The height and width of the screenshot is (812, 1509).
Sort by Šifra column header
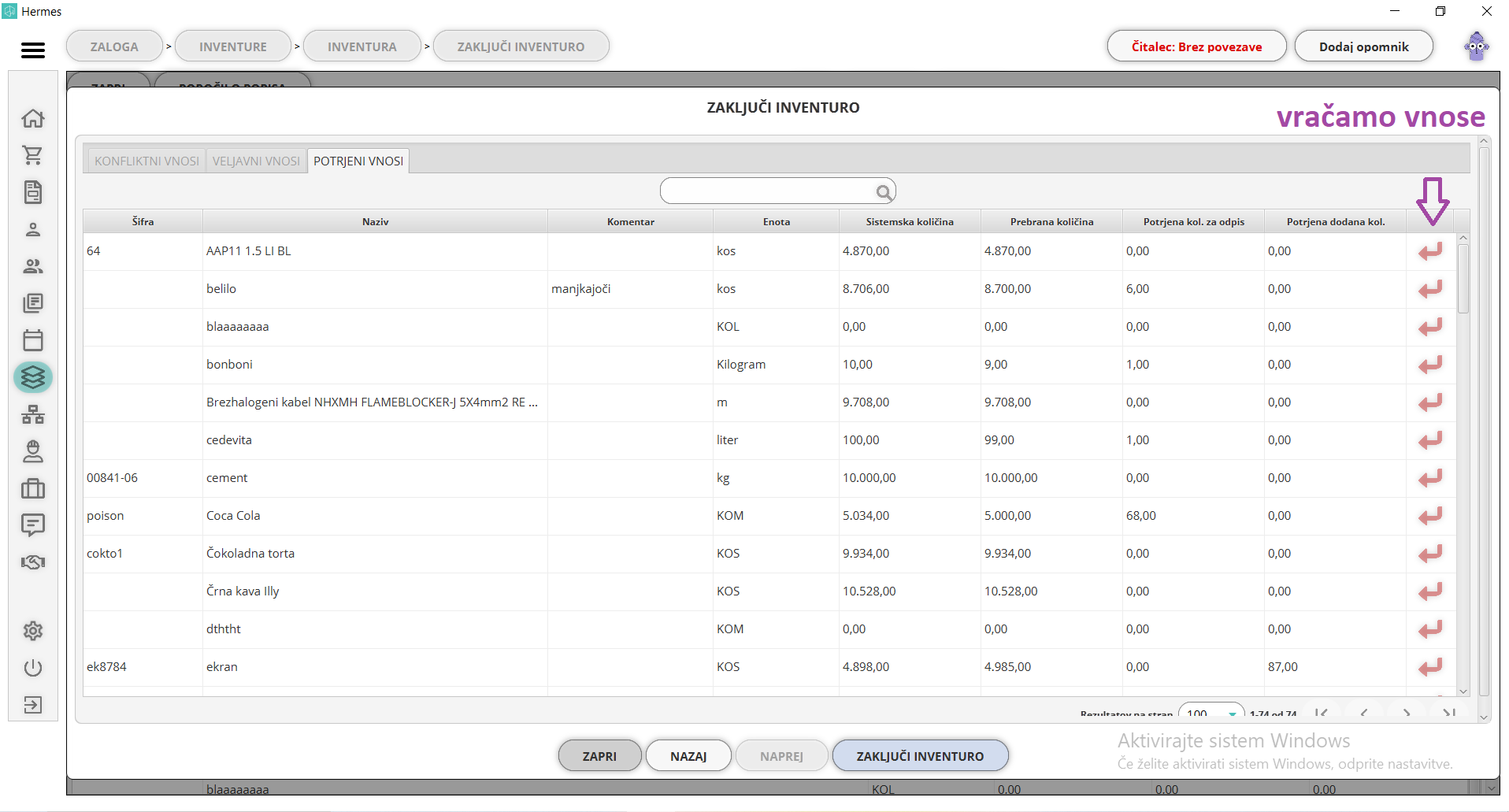(143, 221)
